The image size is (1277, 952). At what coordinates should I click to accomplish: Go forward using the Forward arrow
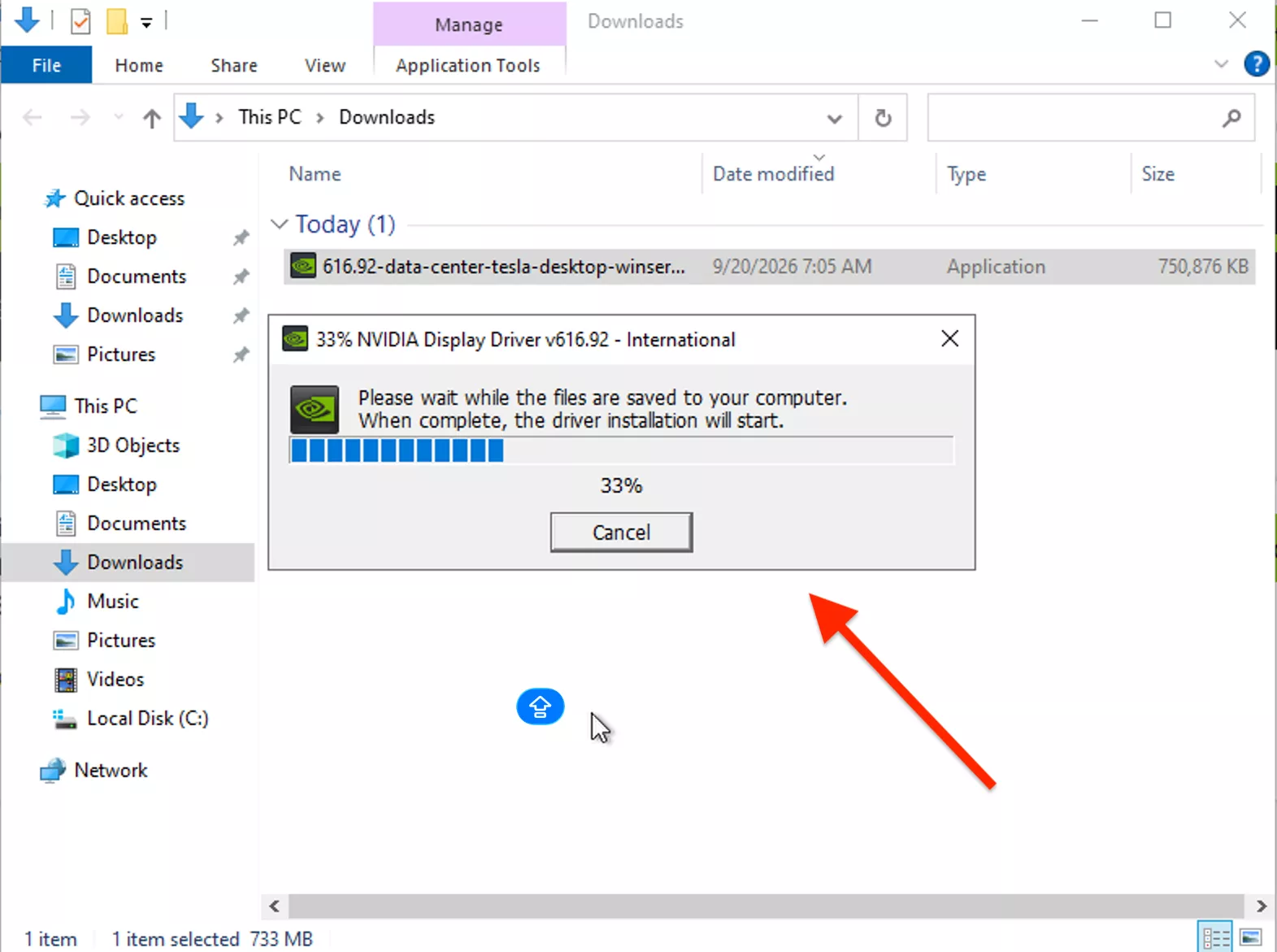(x=80, y=118)
